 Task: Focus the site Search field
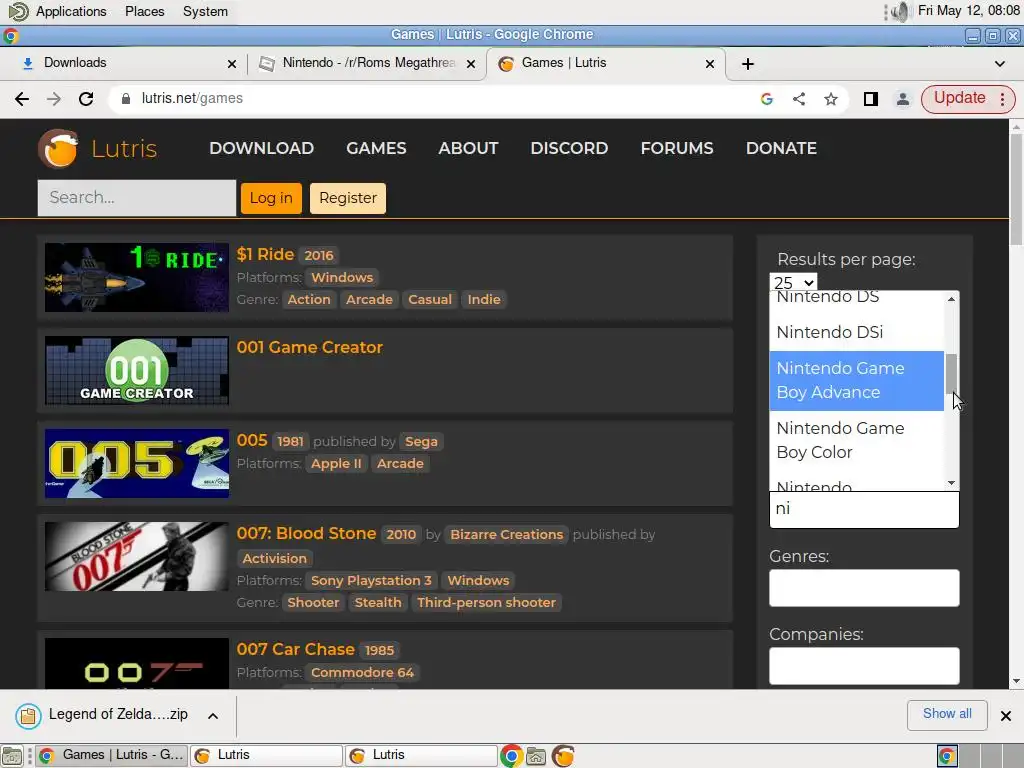136,198
